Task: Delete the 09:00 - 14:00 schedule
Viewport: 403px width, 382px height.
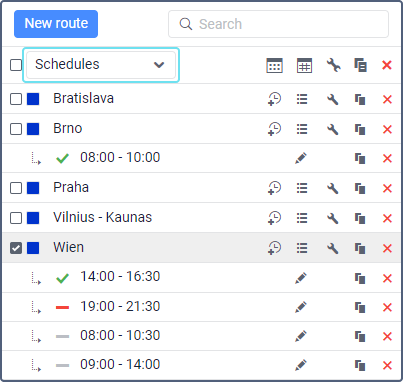Action: [387, 365]
